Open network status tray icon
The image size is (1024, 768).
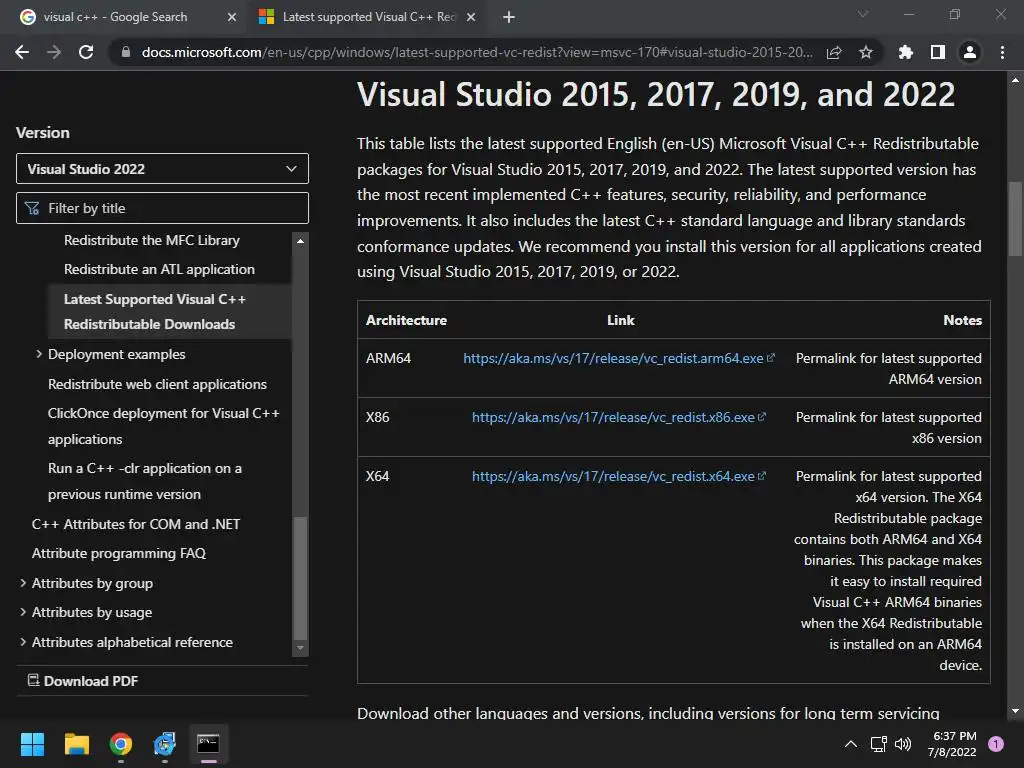[878, 744]
